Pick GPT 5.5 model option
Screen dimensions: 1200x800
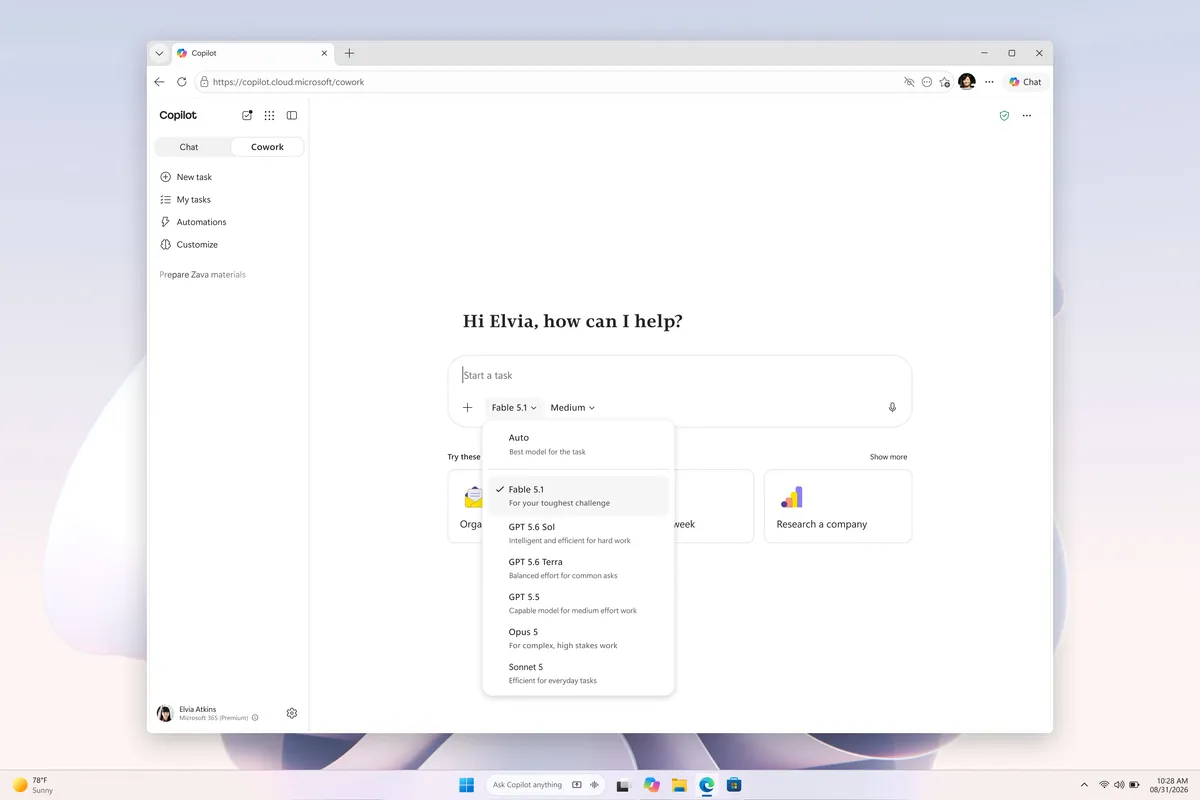tap(578, 603)
